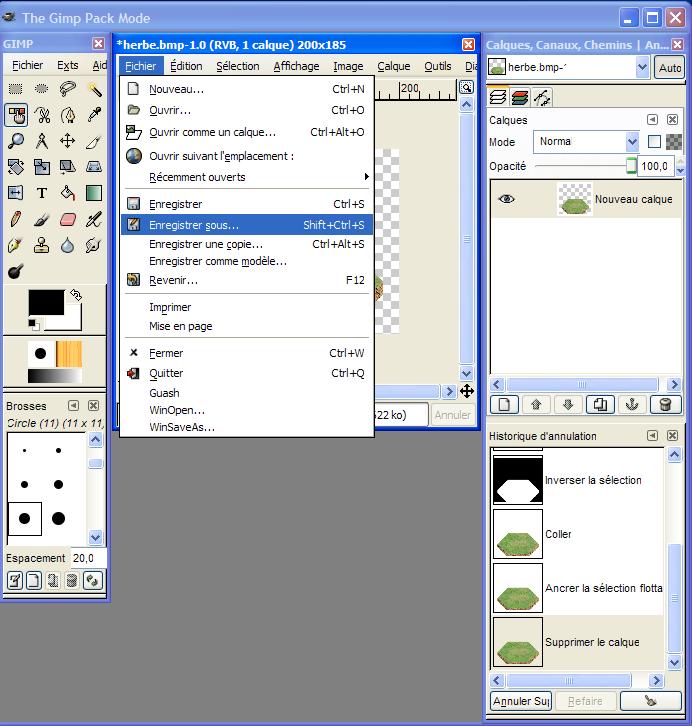692x726 pixels.
Task: Adjust the Opacité slider handle
Action: (x=631, y=166)
